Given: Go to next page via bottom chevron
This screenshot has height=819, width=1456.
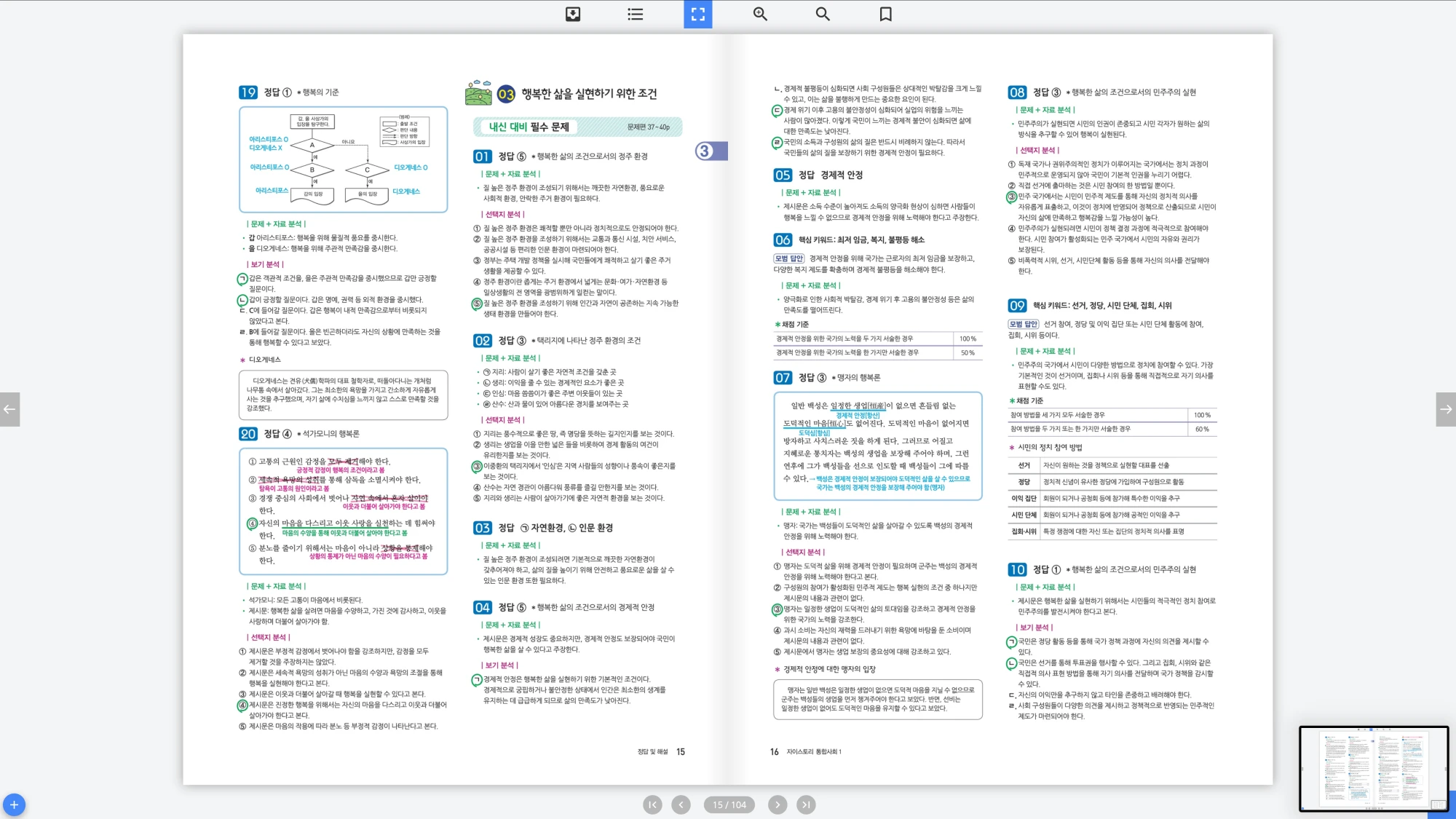Looking at the screenshot, I should pos(778,804).
